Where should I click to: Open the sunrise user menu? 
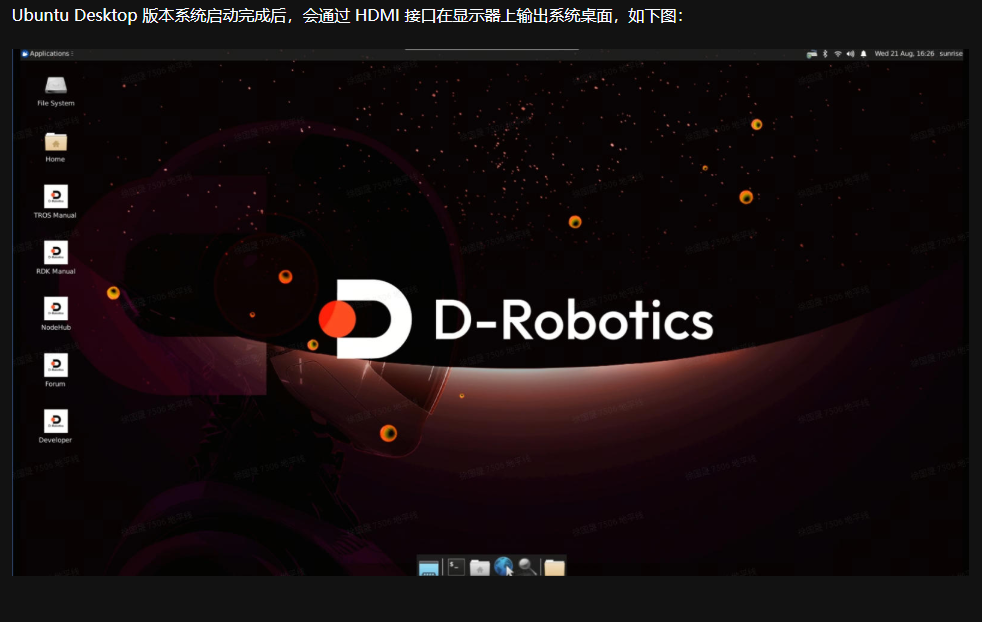[950, 54]
